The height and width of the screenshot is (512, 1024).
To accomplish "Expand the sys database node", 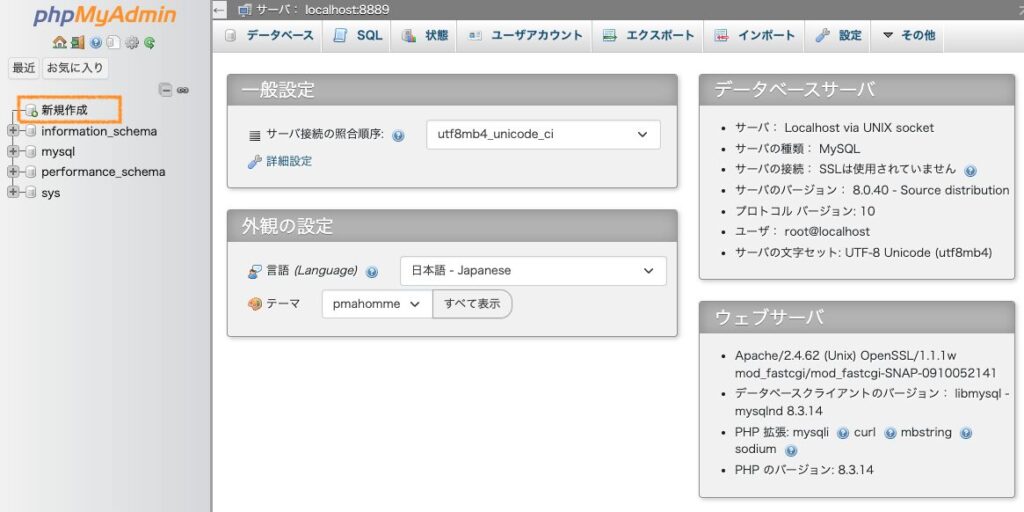I will coord(12,193).
